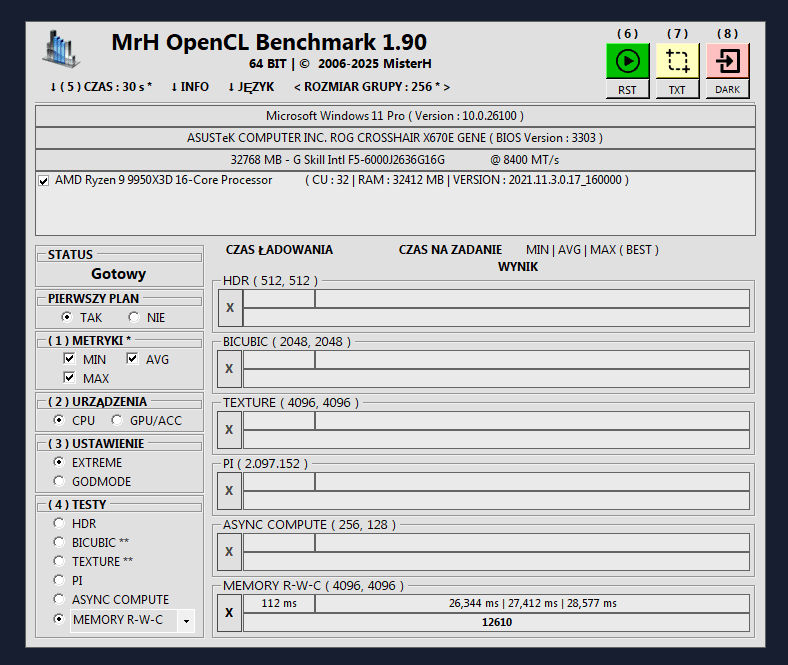
Task: Open the MEMORY R-W-C dropdown arrow
Action: 186,621
